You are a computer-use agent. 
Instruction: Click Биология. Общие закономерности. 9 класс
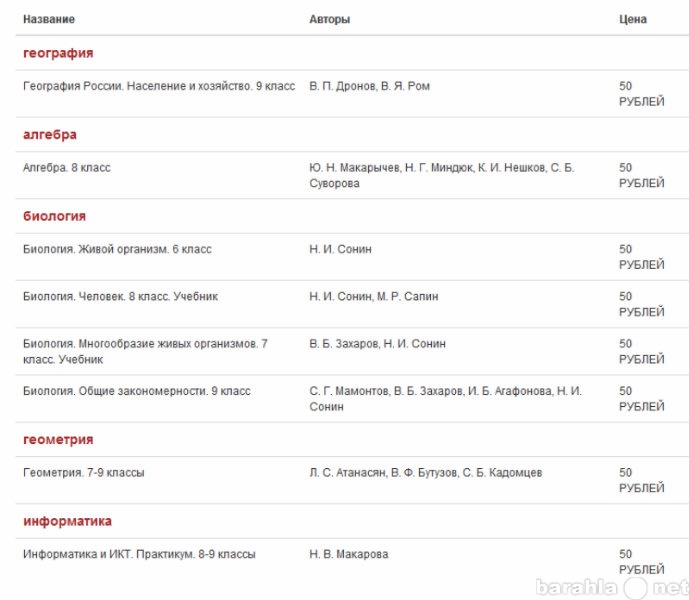pyautogui.click(x=137, y=391)
